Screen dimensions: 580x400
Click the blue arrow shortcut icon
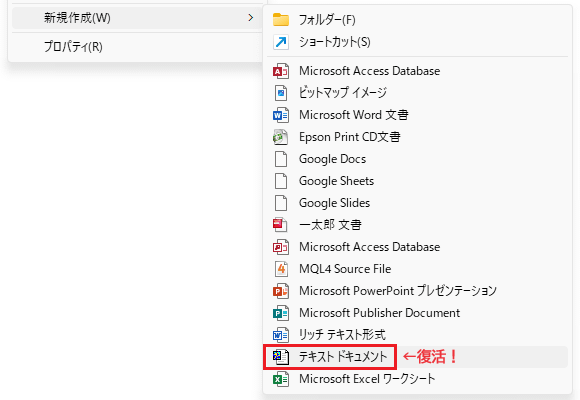[281, 42]
